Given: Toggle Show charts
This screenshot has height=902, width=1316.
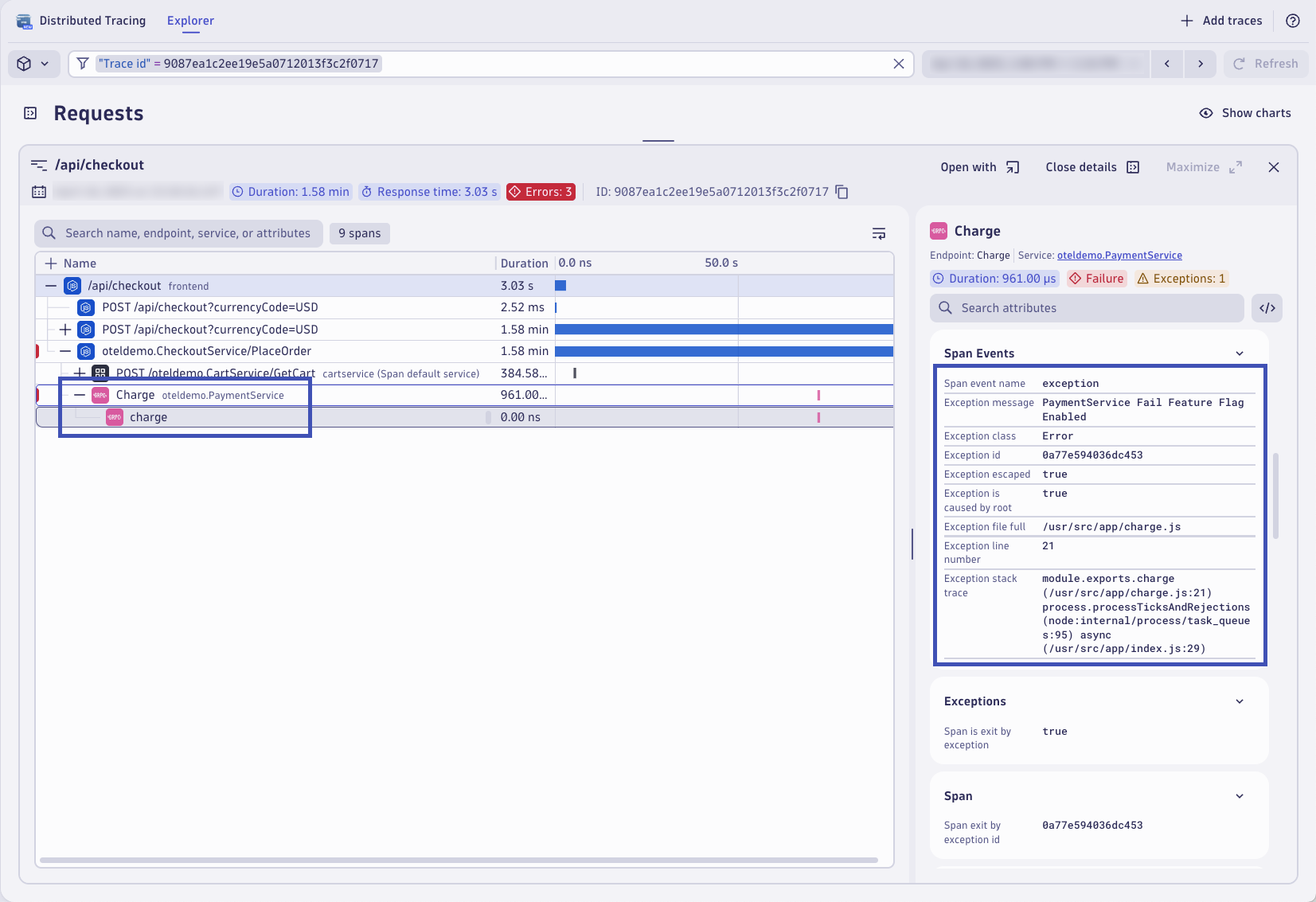Looking at the screenshot, I should point(1245,113).
